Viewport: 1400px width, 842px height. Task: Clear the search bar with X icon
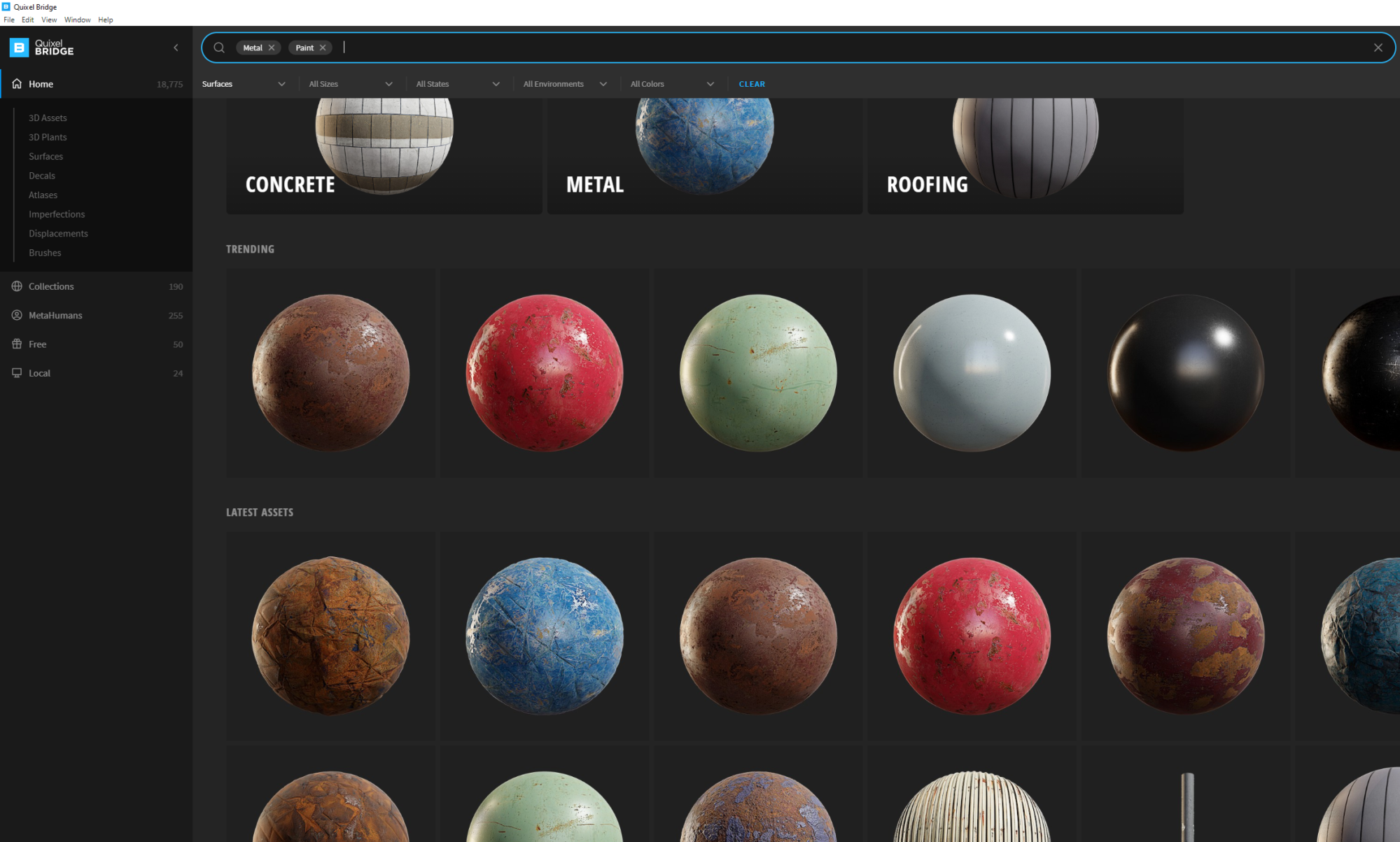(x=1378, y=48)
